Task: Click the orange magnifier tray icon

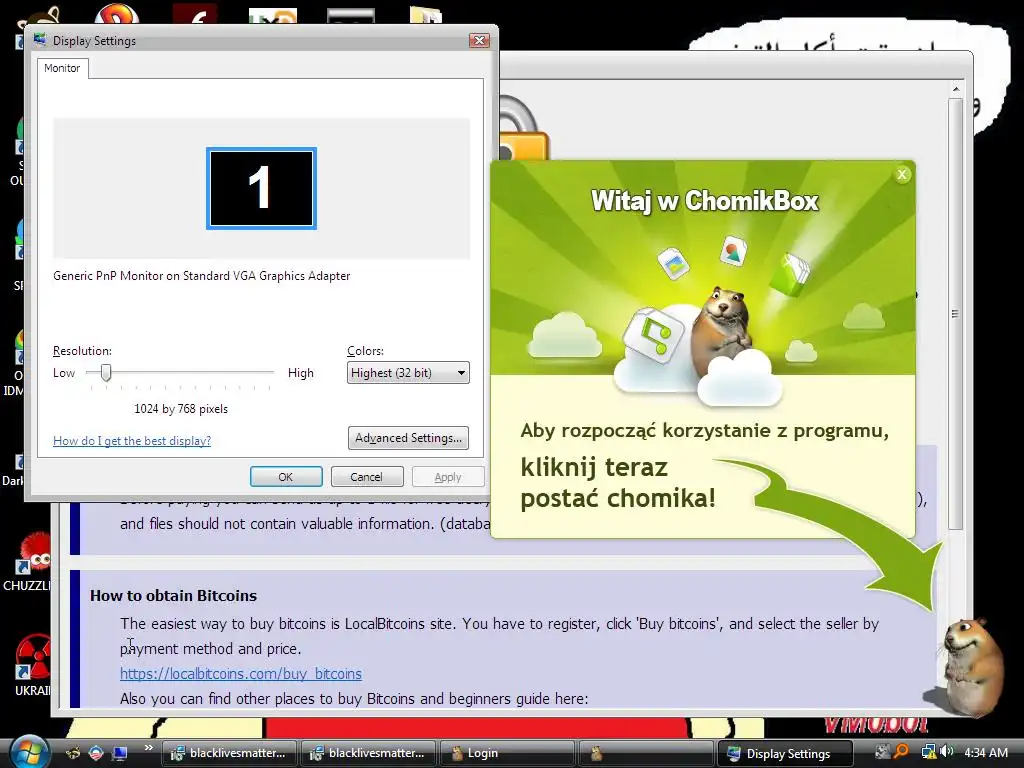Action: click(x=901, y=752)
